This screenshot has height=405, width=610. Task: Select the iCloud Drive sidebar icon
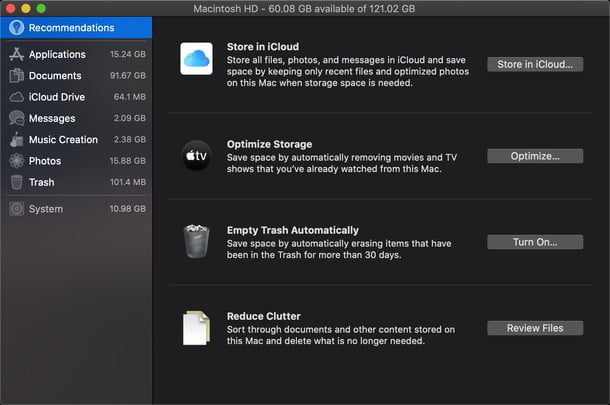(x=16, y=97)
